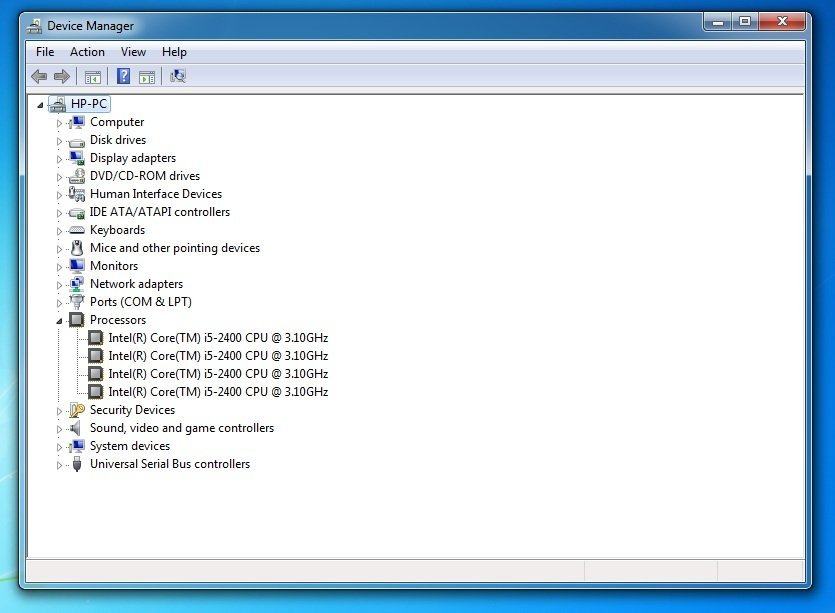Expand the Monitors category
835x613 pixels.
59,267
